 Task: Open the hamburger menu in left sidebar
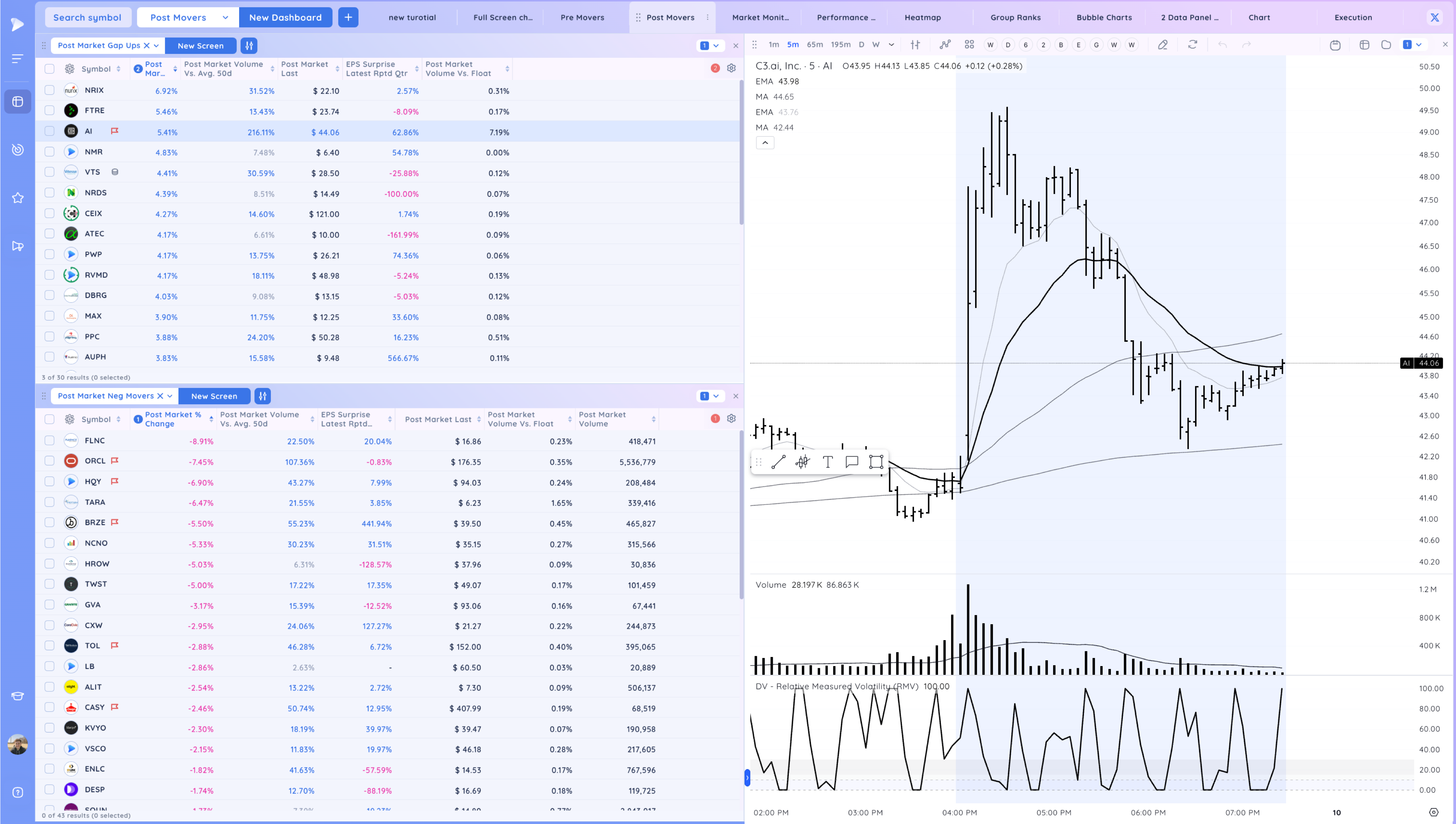pyautogui.click(x=17, y=58)
